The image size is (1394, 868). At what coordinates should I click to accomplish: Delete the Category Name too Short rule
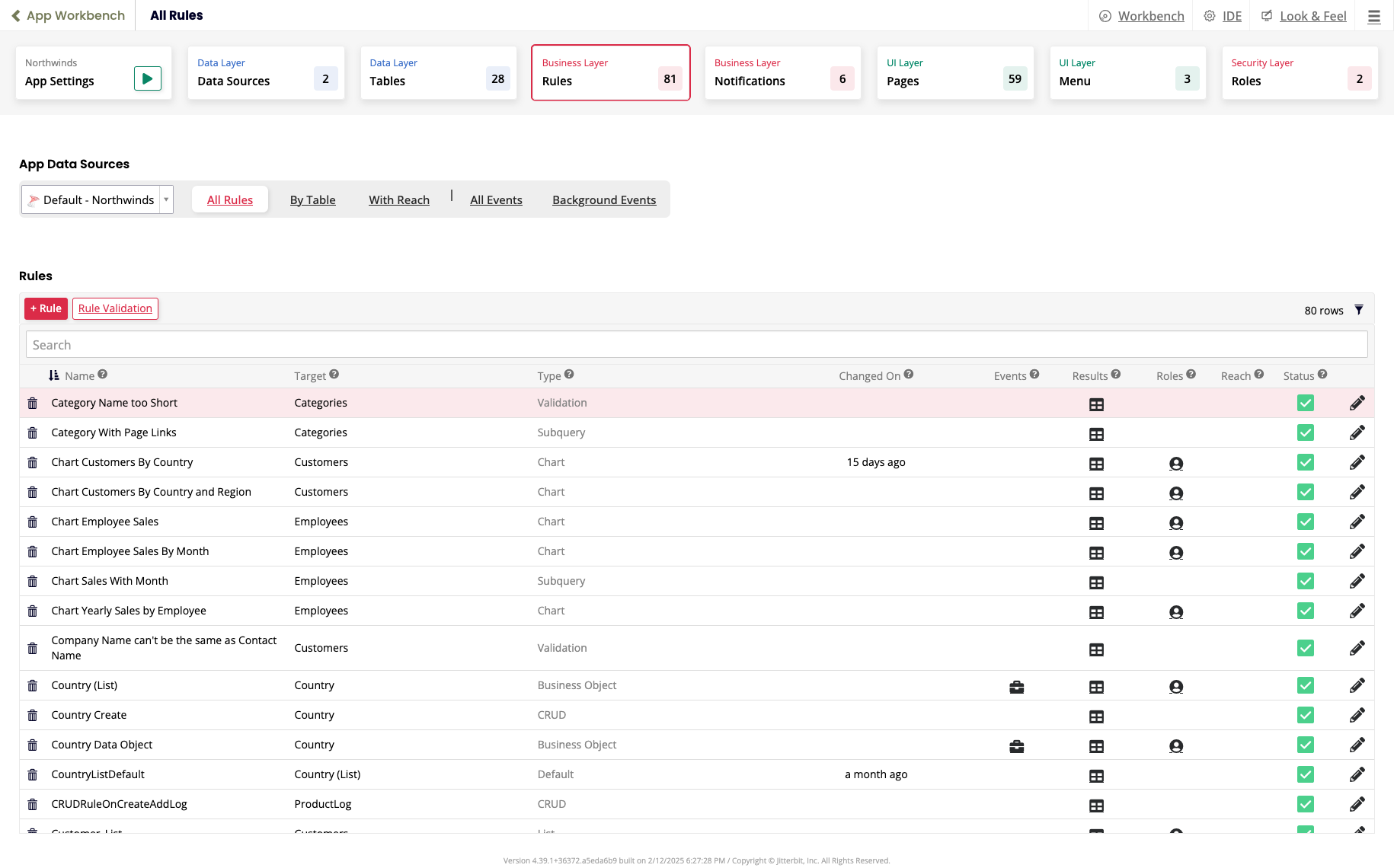[x=33, y=404]
